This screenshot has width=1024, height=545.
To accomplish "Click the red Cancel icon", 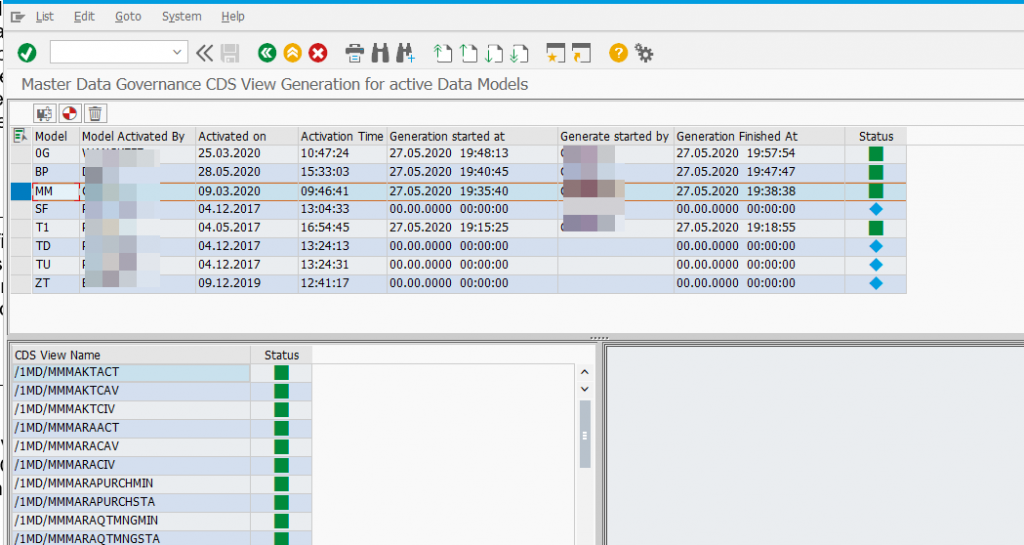I will [318, 53].
